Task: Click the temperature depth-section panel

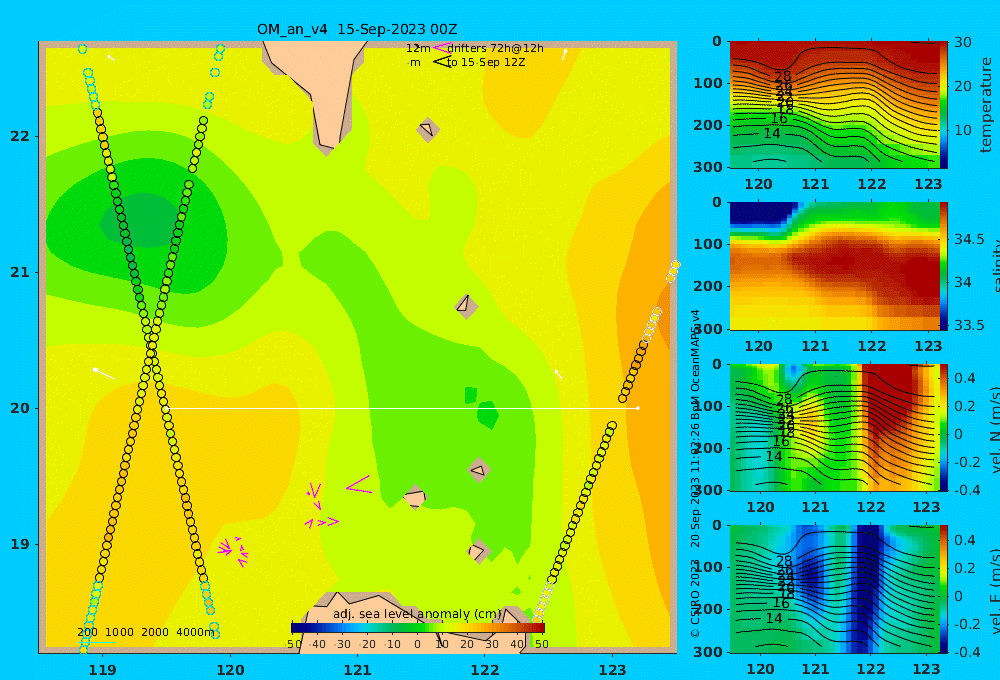Action: [835, 105]
